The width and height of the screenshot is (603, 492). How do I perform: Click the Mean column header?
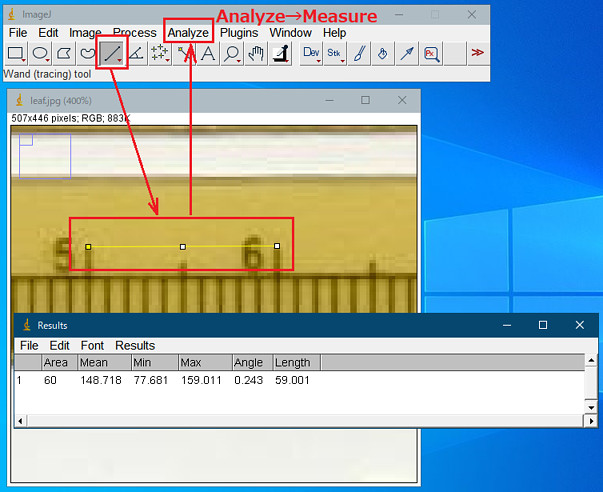pyautogui.click(x=104, y=363)
